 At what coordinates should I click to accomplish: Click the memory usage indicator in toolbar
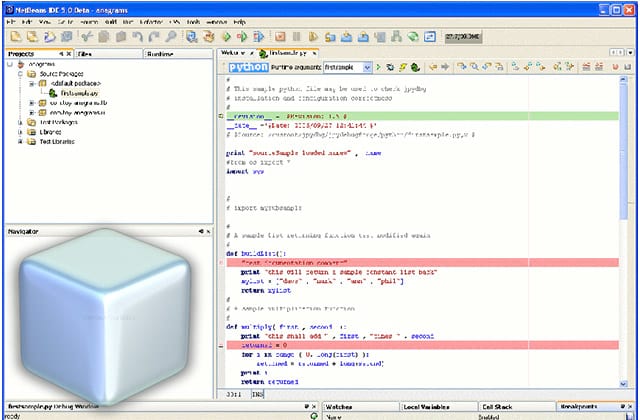point(463,37)
